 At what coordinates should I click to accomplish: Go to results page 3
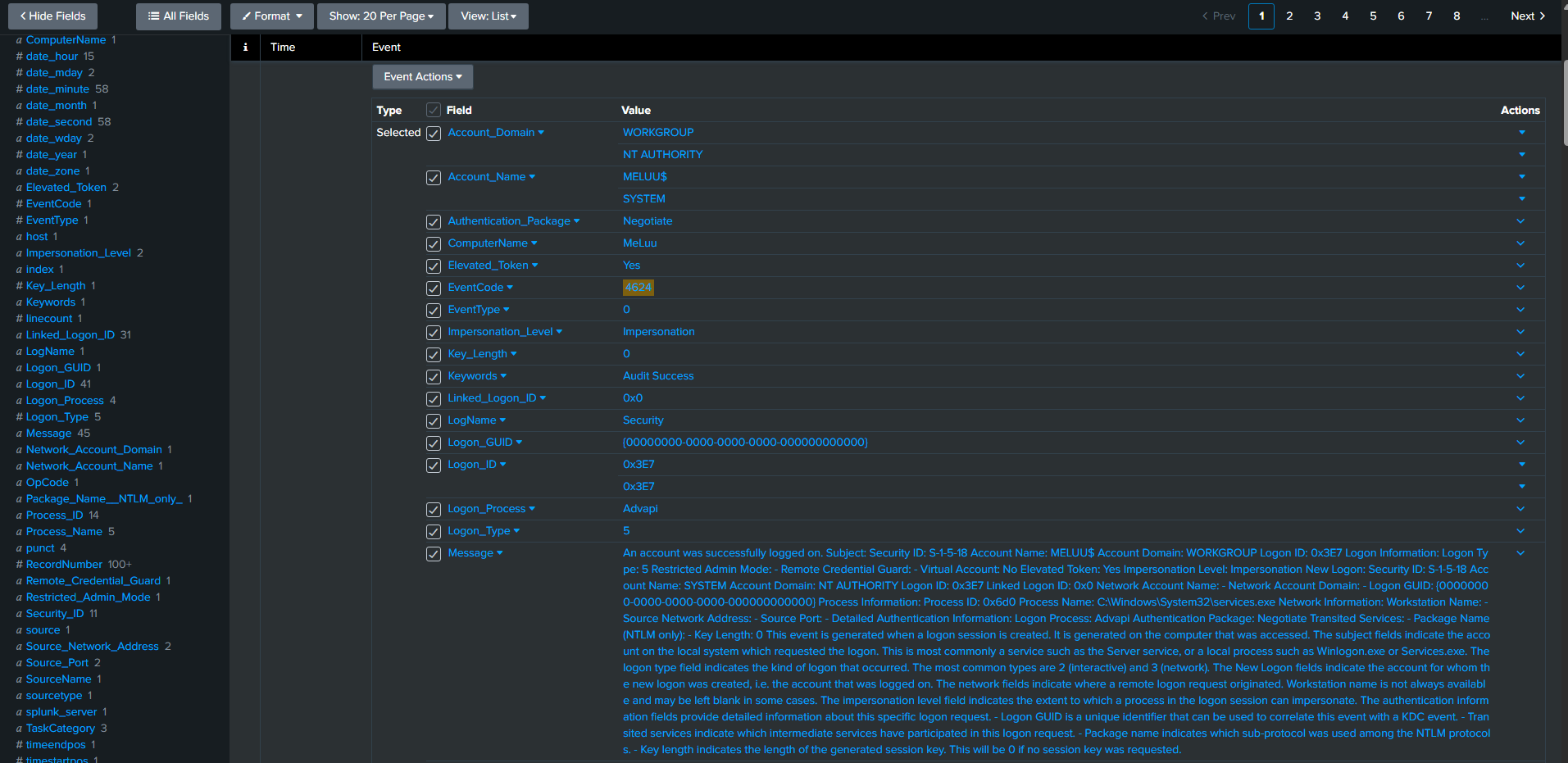1317,16
